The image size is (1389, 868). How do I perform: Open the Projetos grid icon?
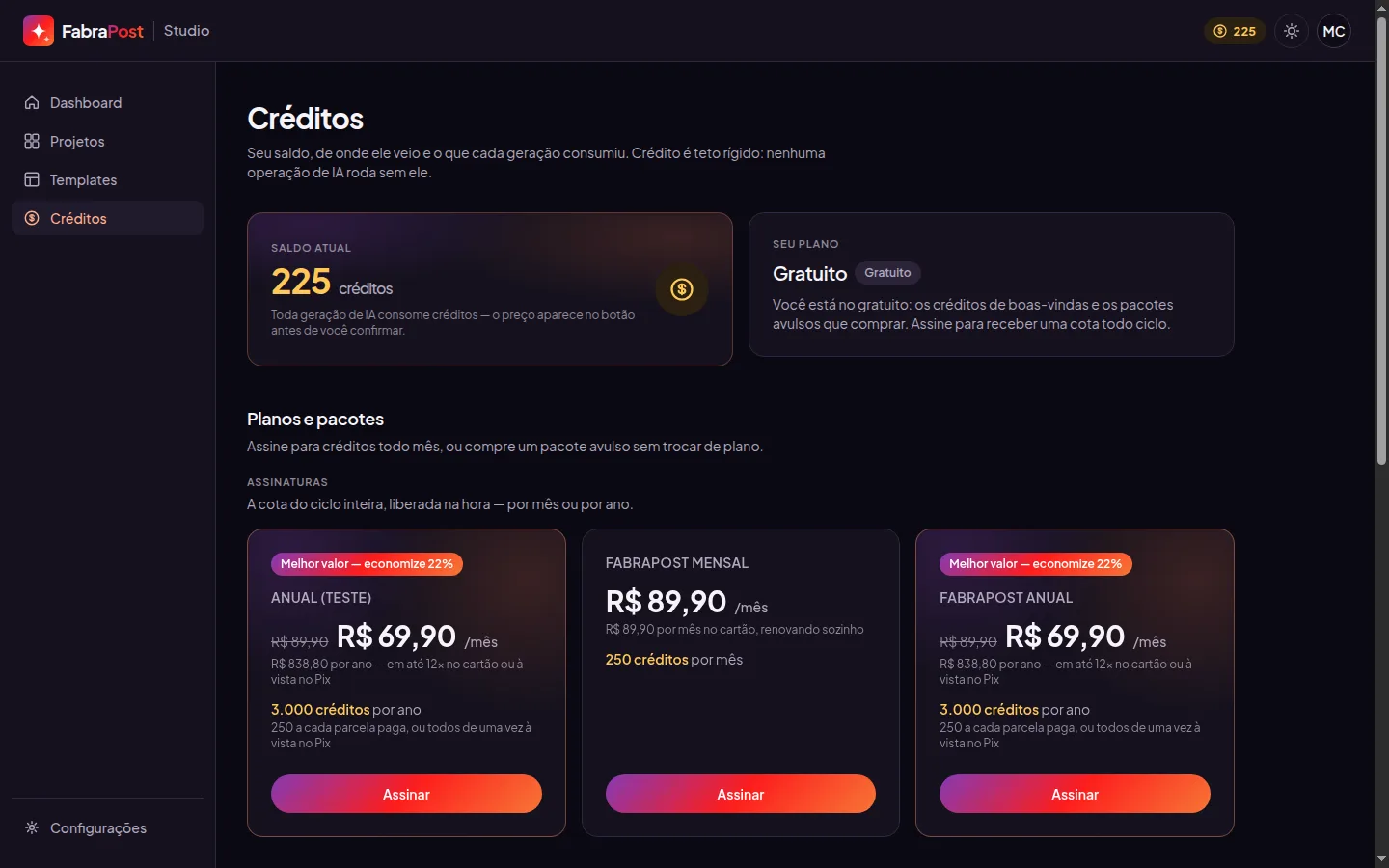point(32,141)
